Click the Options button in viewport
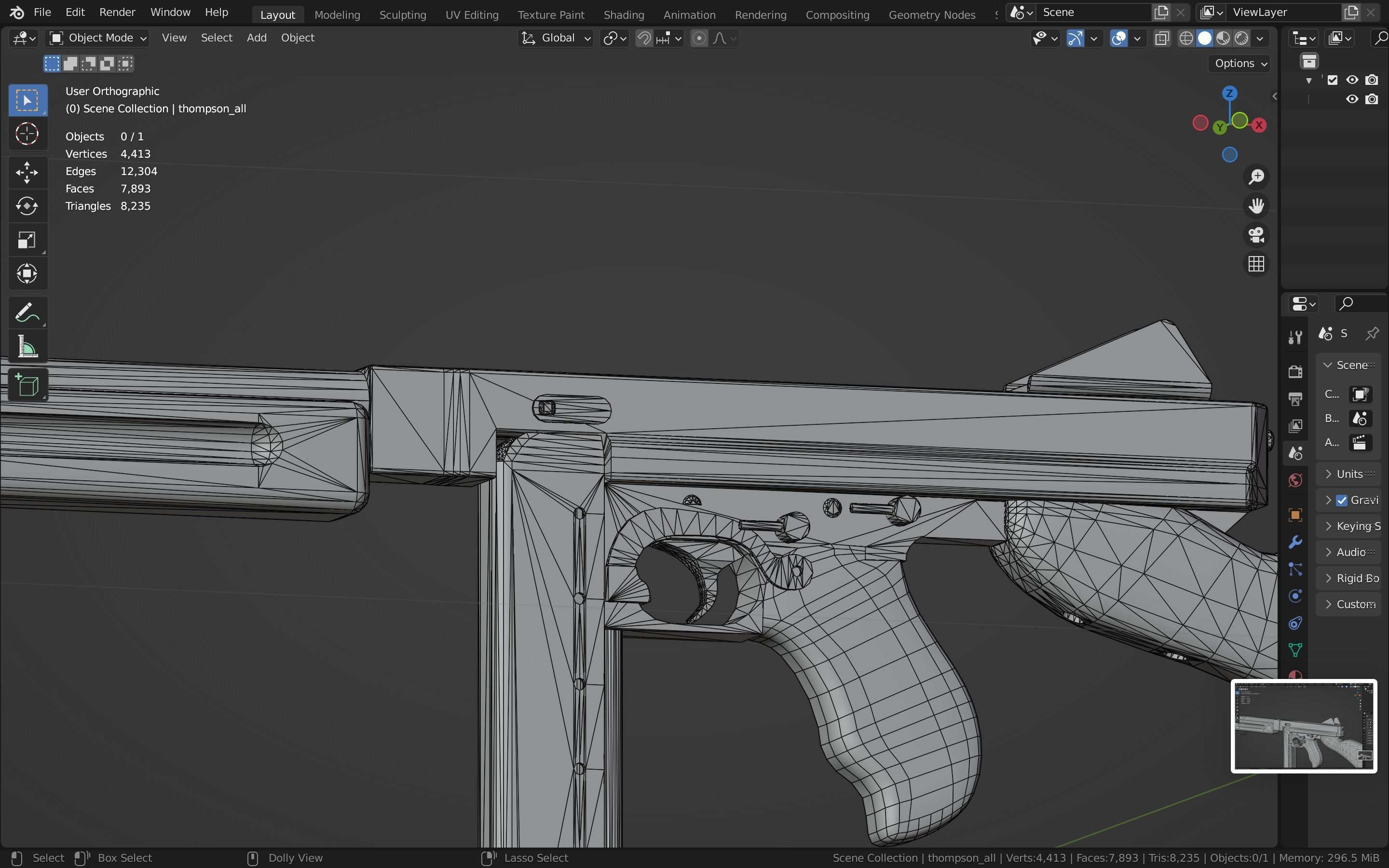1389x868 pixels. (1240, 63)
